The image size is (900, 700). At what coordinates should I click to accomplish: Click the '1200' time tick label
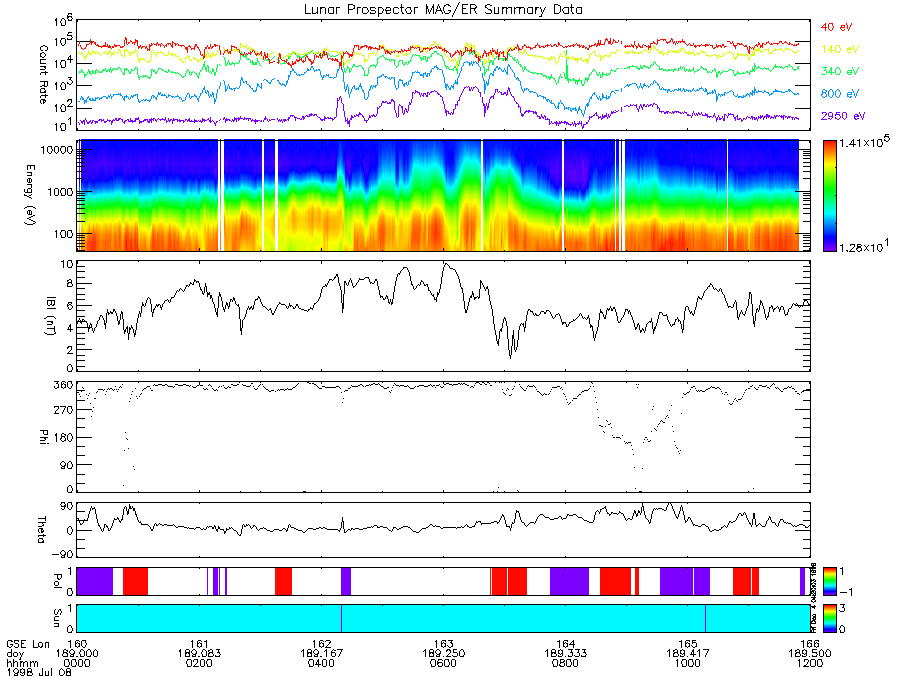click(810, 663)
